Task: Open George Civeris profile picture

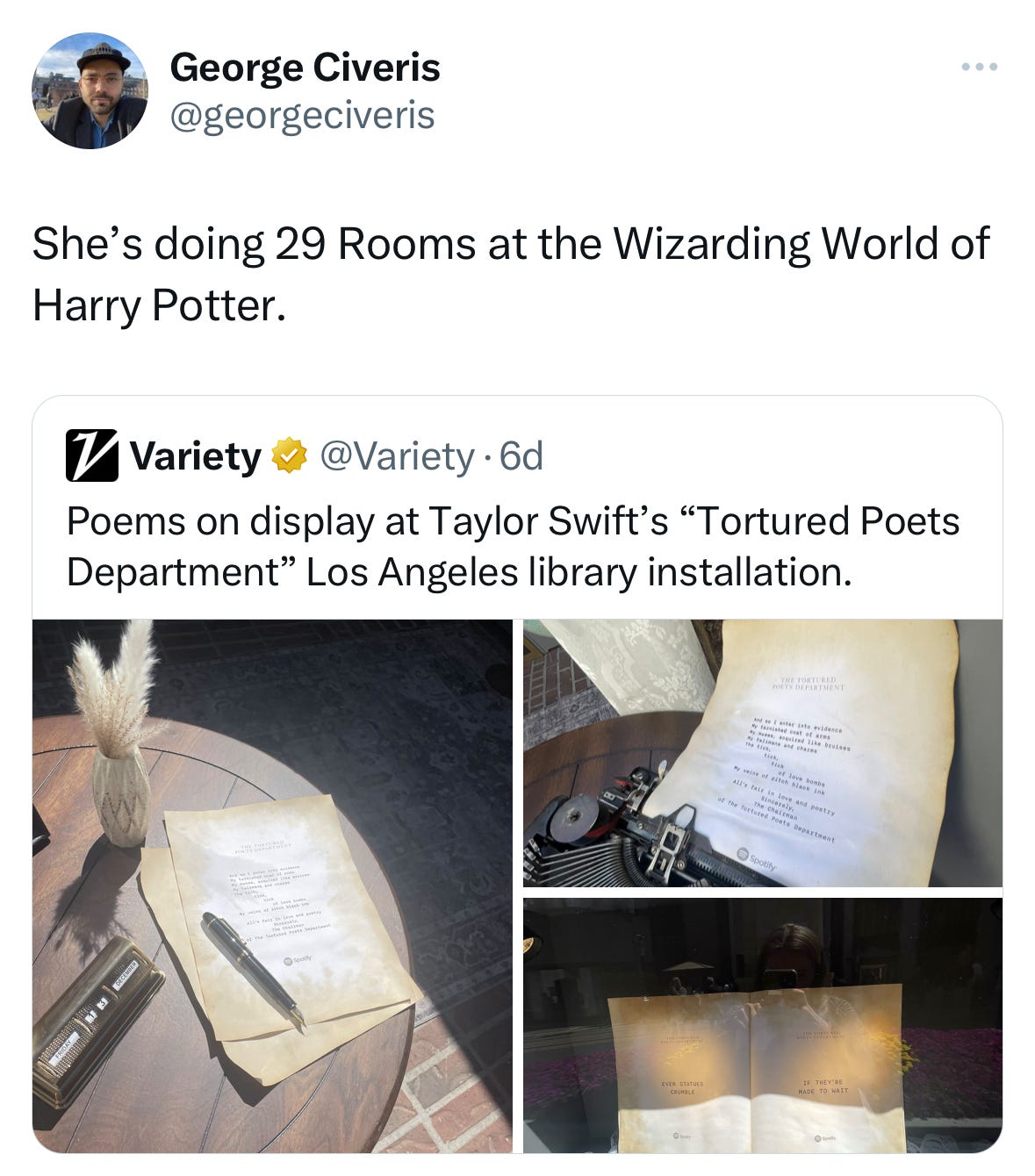Action: pyautogui.click(x=90, y=90)
